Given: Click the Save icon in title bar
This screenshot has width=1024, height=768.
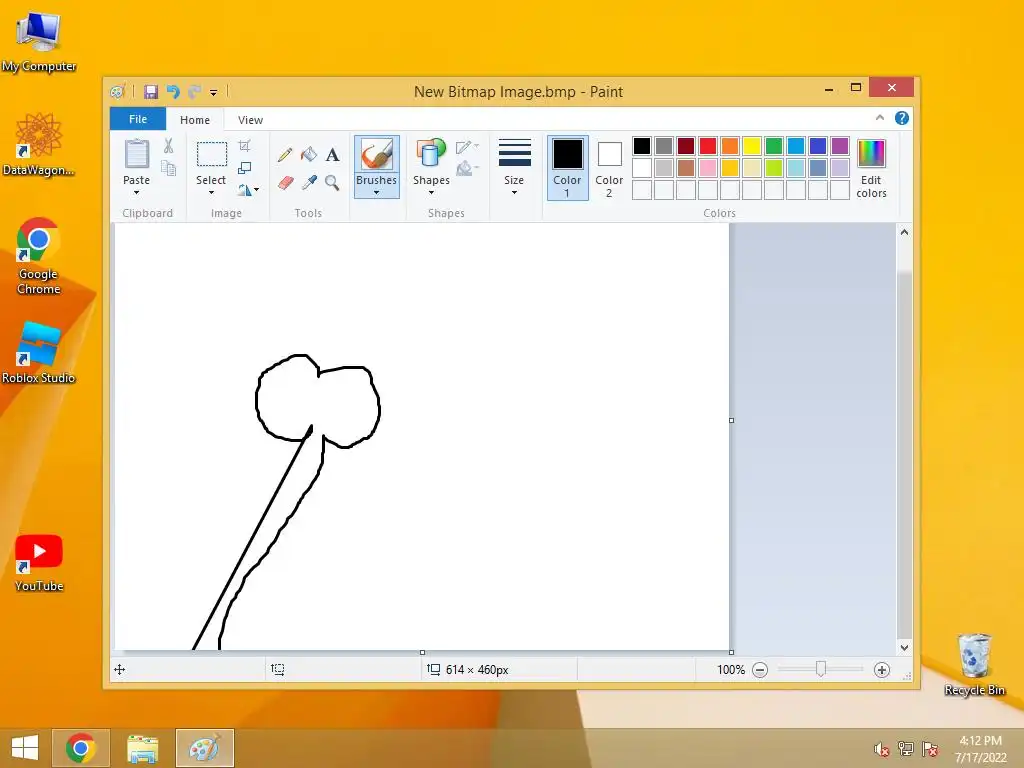Looking at the screenshot, I should [x=151, y=91].
